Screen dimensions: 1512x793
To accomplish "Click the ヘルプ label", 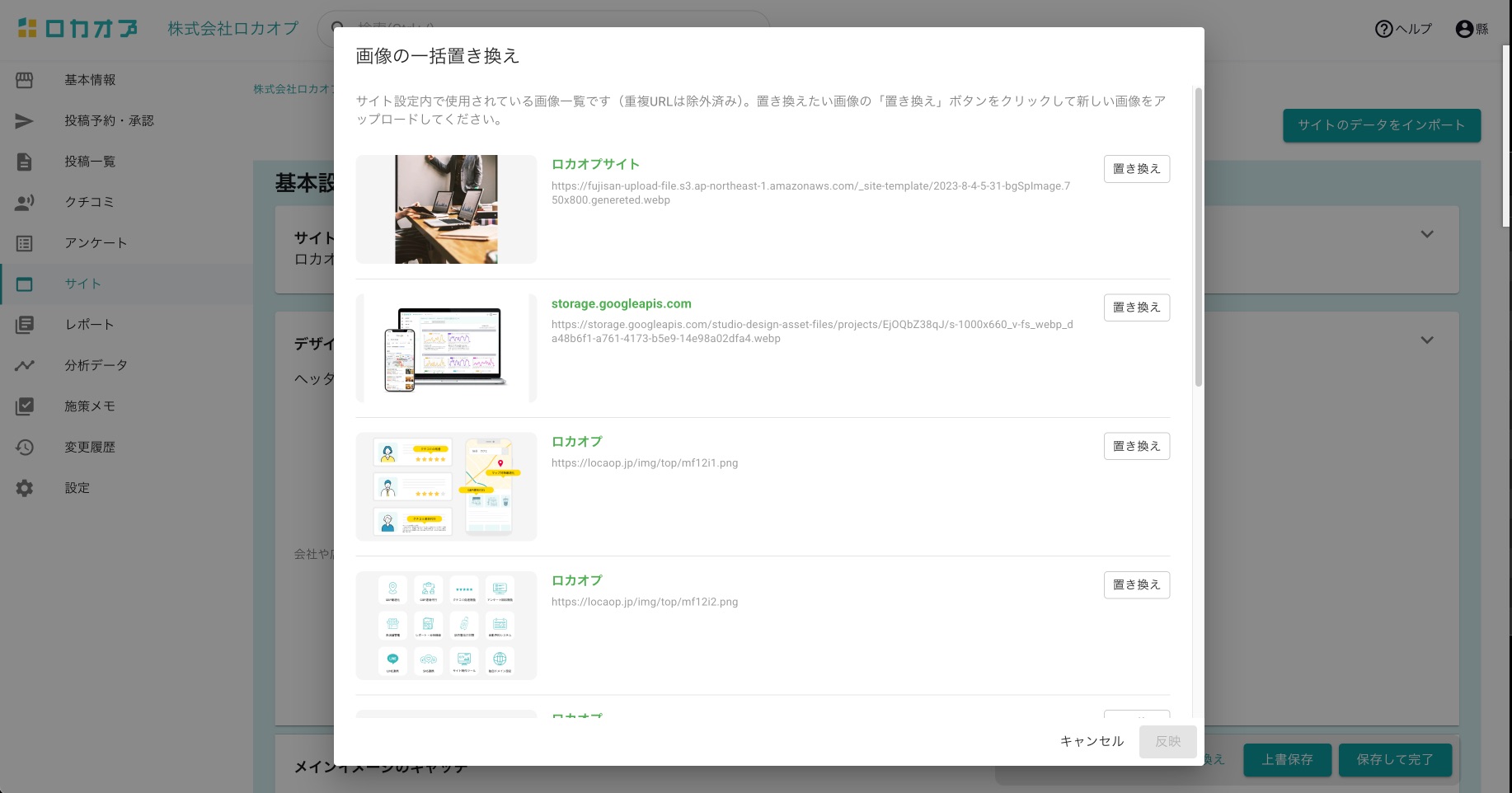I will click(1413, 29).
